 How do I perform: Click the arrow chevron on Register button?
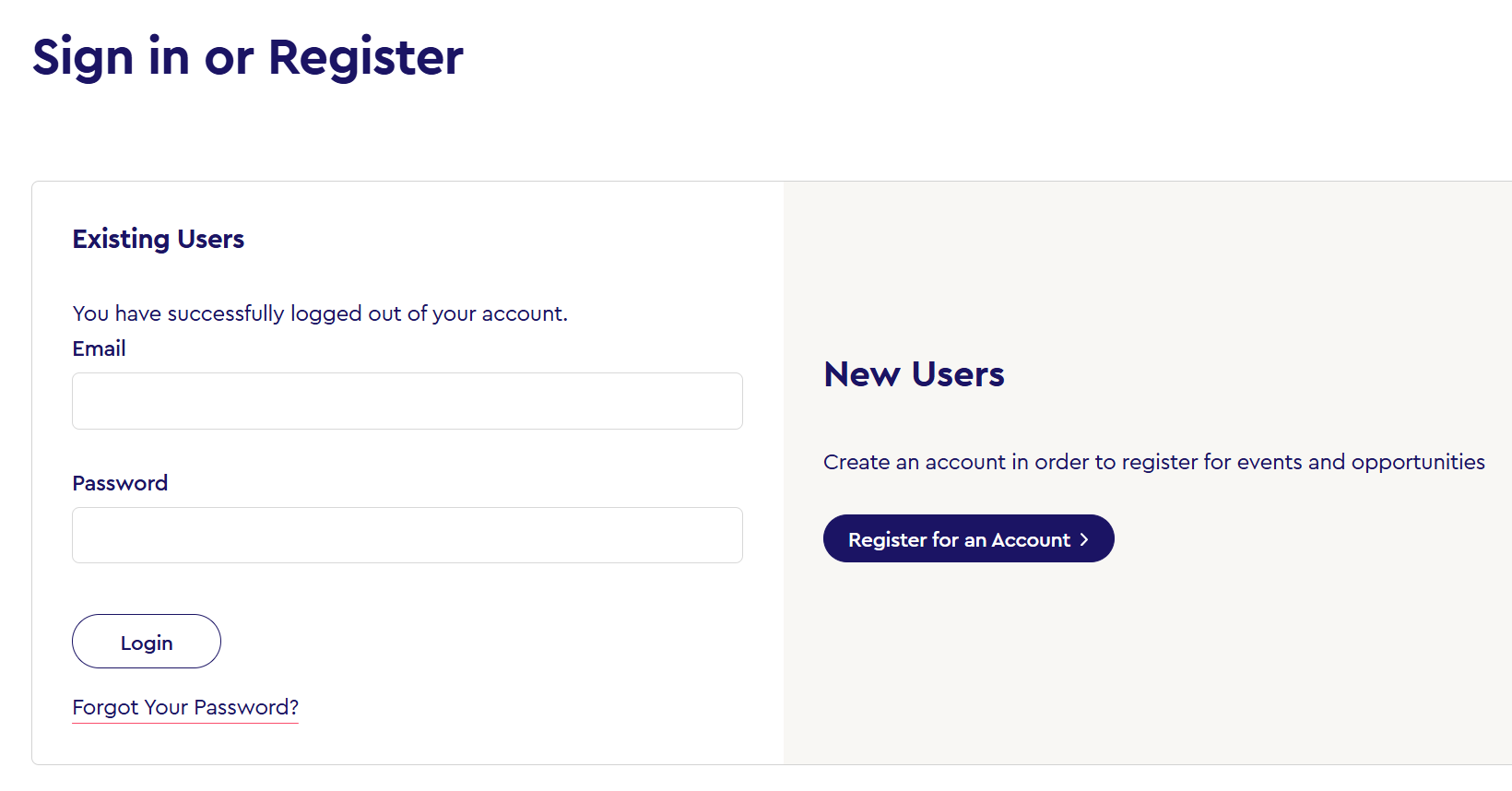coord(1084,539)
